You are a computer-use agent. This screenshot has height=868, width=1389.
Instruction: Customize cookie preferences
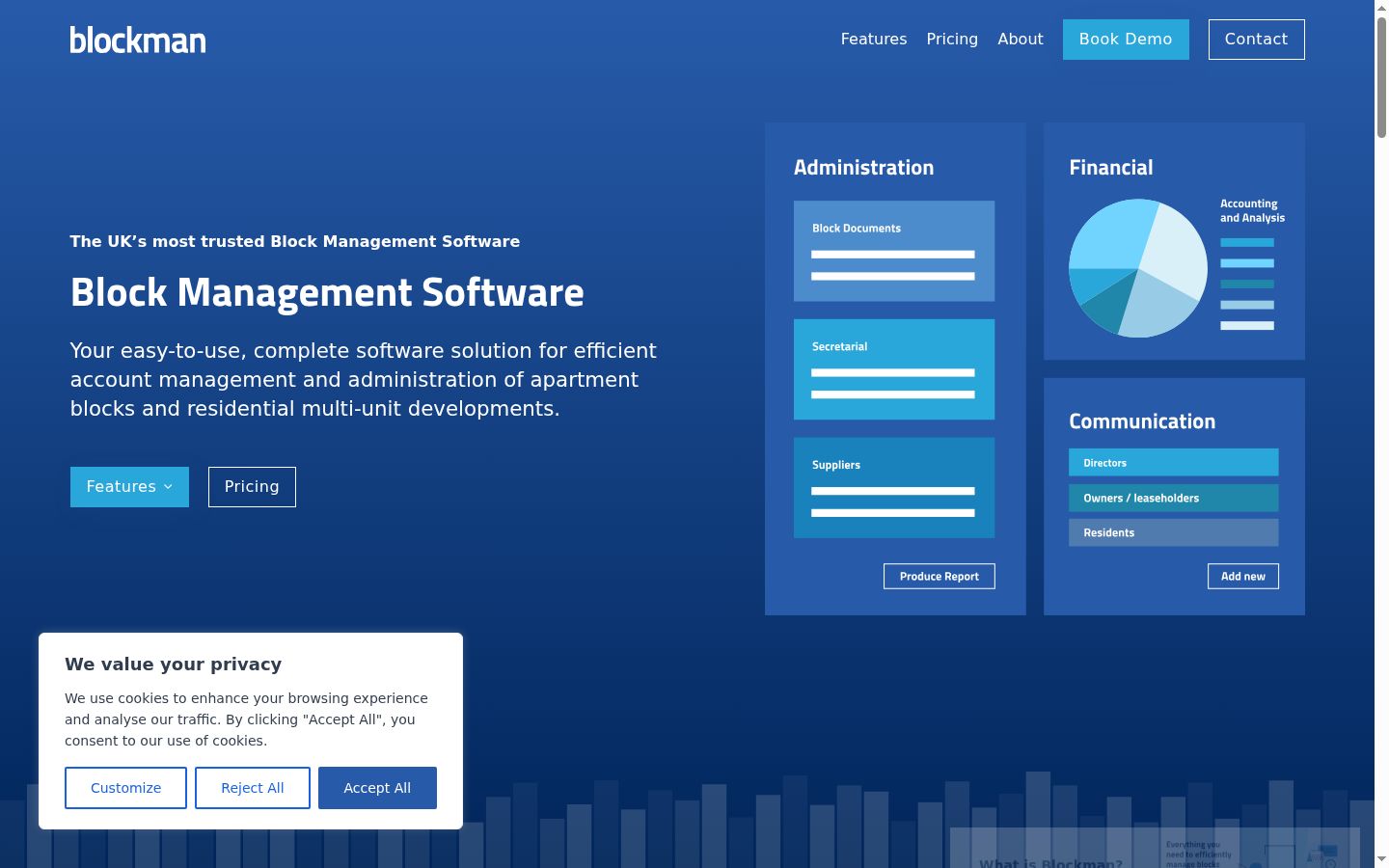[125, 788]
